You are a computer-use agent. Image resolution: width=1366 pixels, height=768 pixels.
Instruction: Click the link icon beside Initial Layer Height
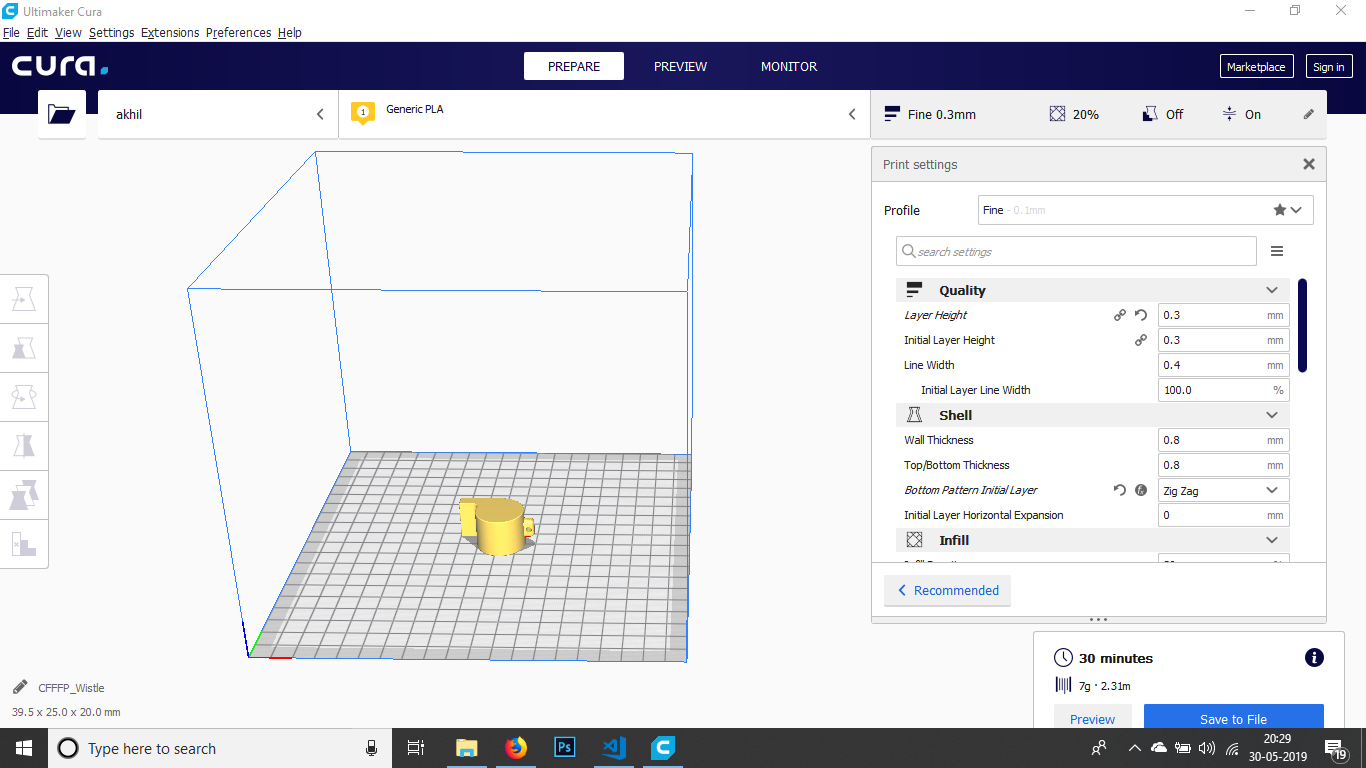(1140, 340)
